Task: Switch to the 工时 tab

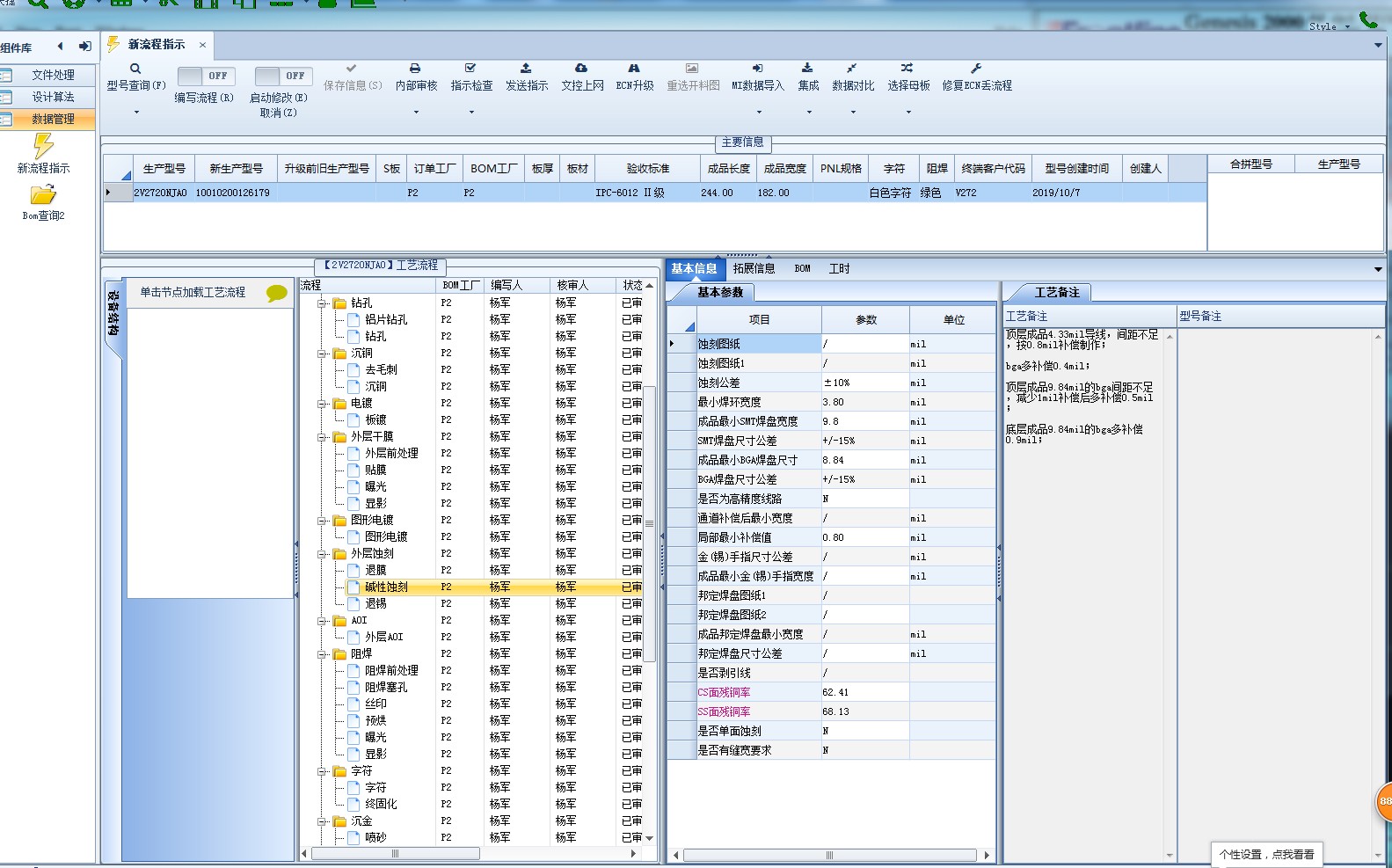Action: (839, 269)
